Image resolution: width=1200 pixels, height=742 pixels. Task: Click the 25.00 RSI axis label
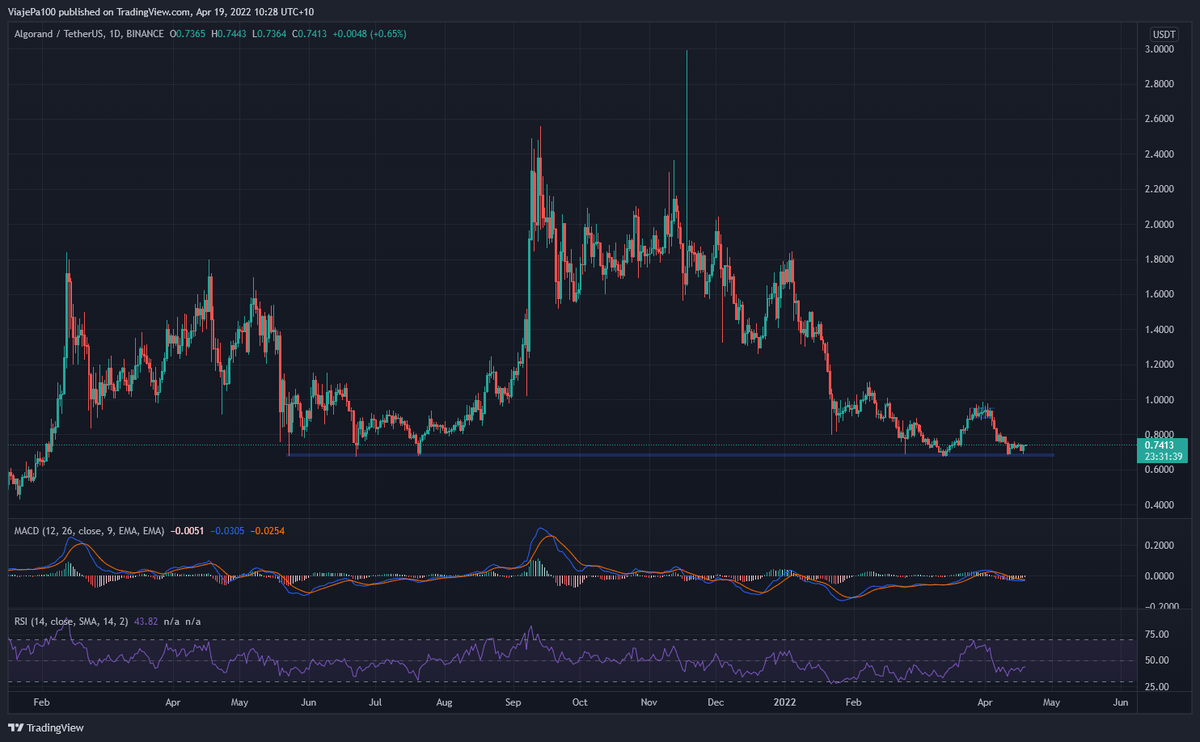tap(1156, 686)
